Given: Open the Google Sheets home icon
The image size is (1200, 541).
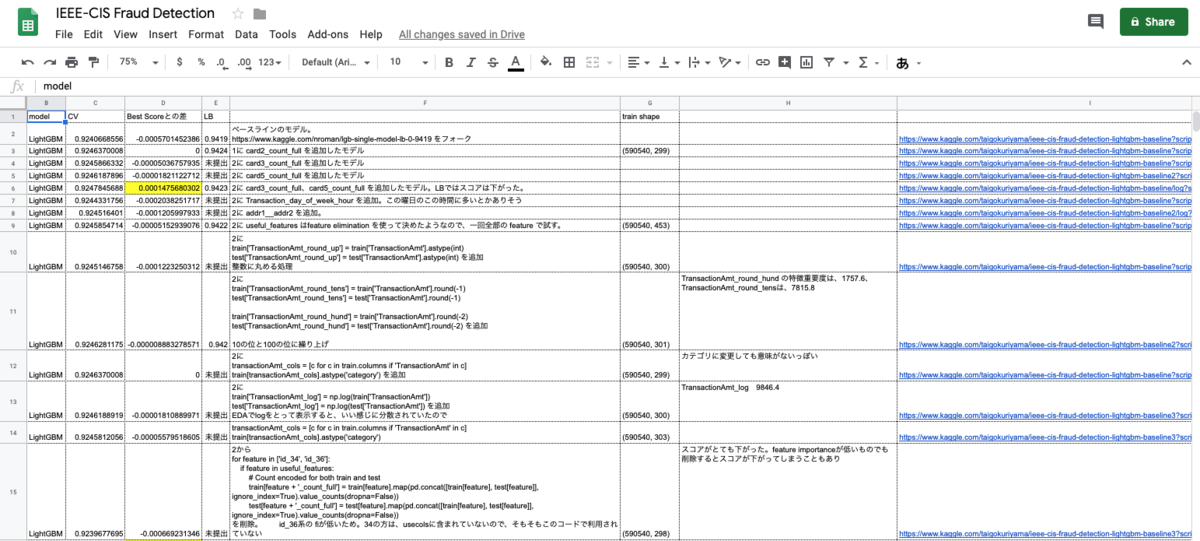Looking at the screenshot, I should [x=27, y=22].
